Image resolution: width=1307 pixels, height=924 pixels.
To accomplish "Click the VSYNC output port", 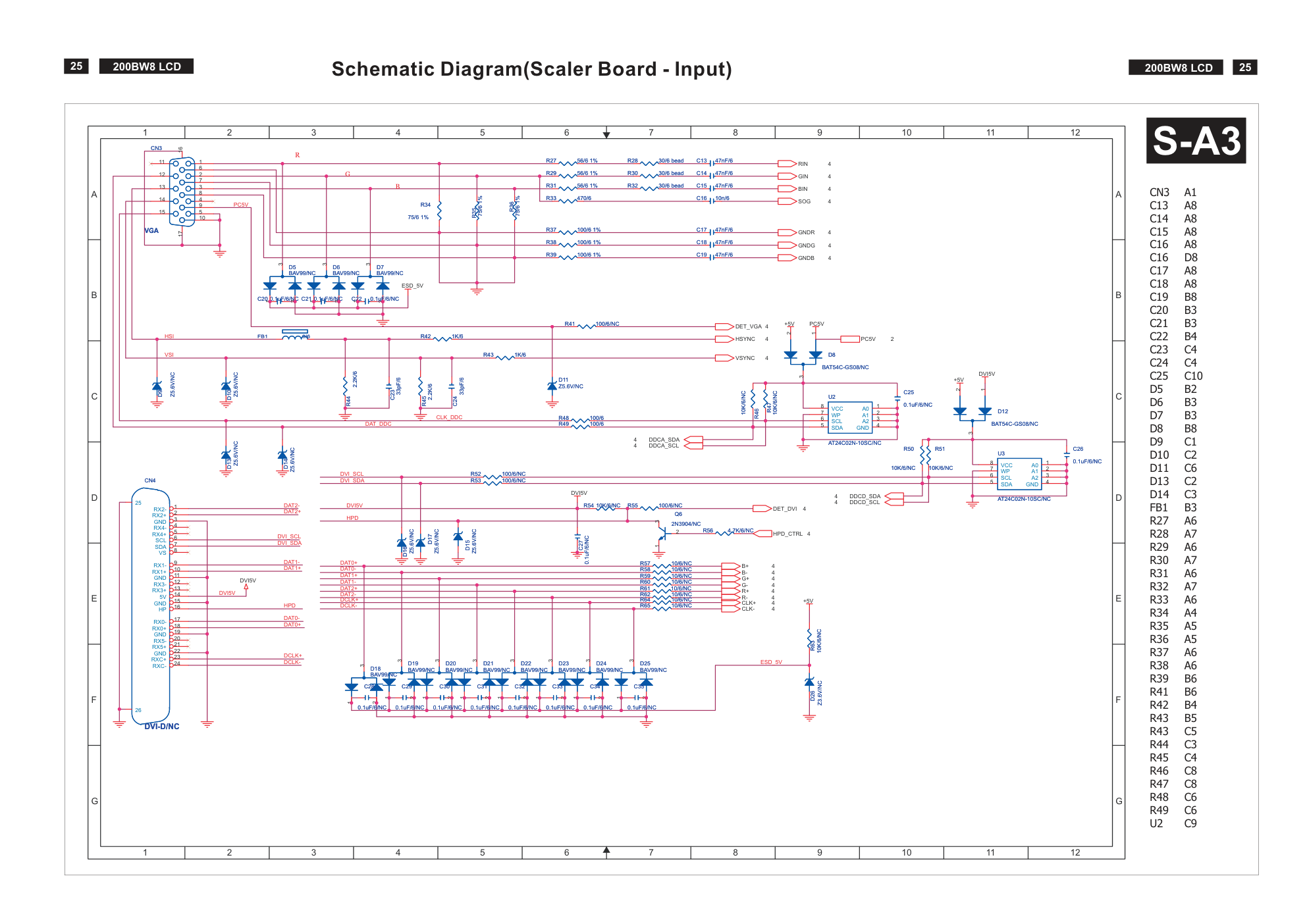I will tap(724, 358).
